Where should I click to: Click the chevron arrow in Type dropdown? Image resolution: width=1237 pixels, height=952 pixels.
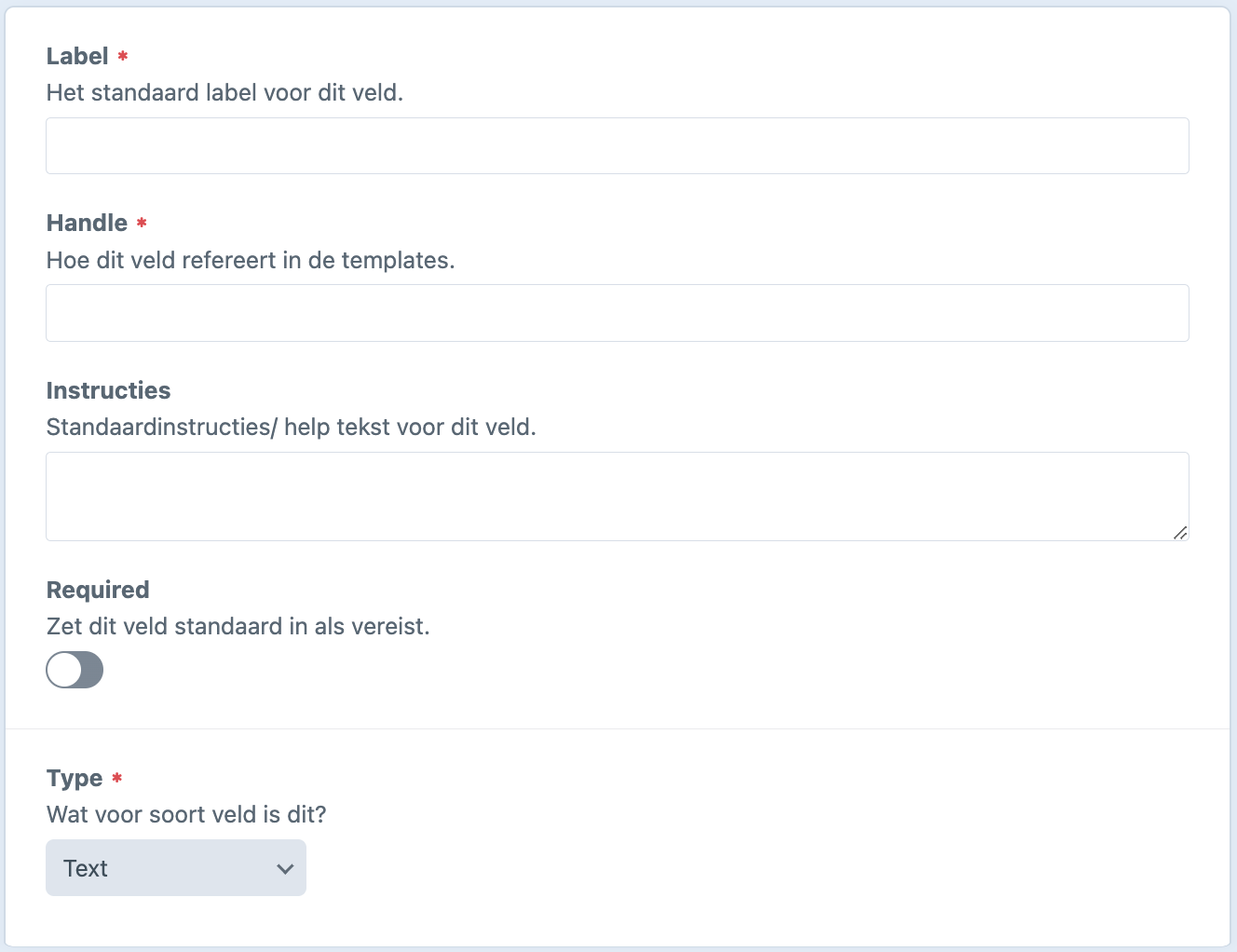(x=285, y=869)
